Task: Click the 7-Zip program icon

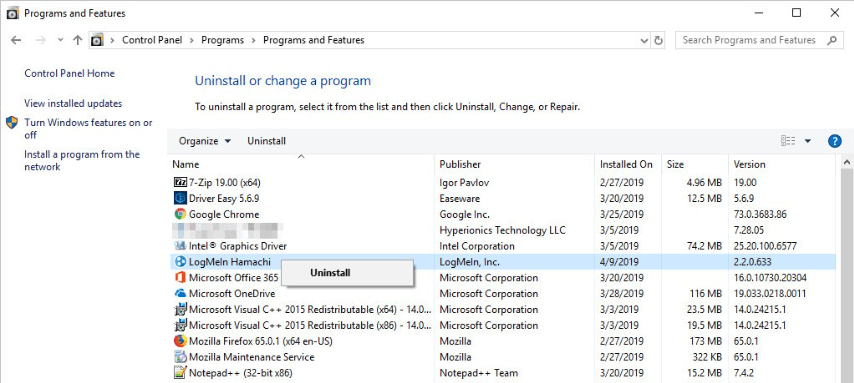Action: coord(180,183)
